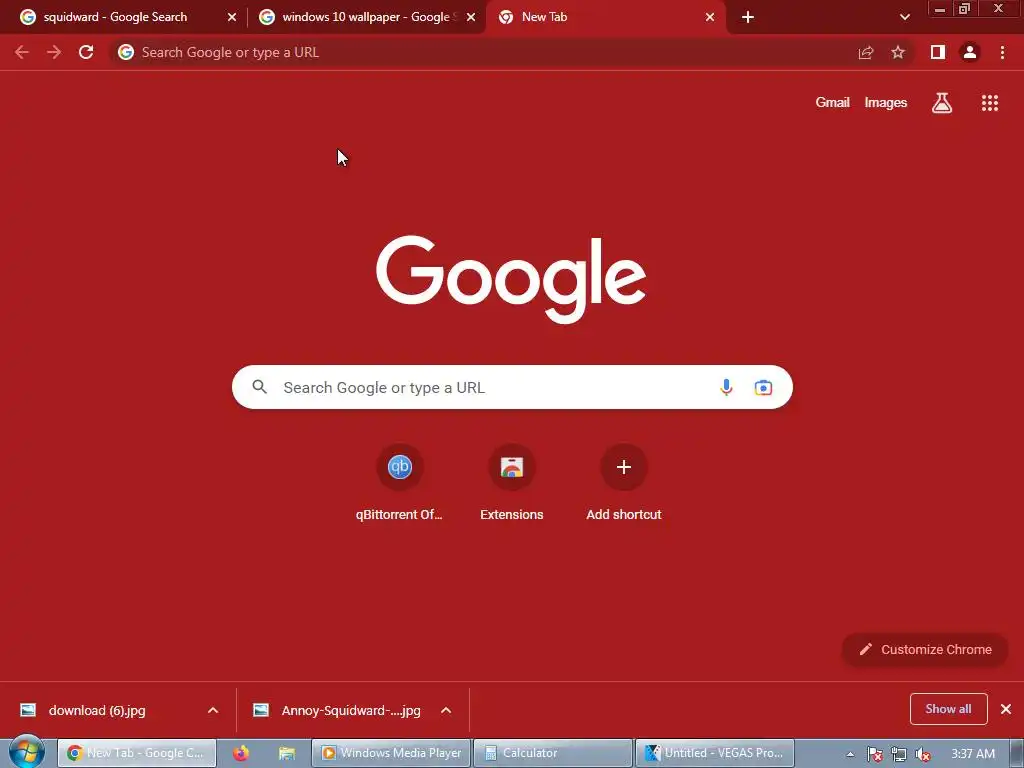This screenshot has height=768, width=1024.
Task: Click the Action Center flag tray icon
Action: [x=875, y=754]
